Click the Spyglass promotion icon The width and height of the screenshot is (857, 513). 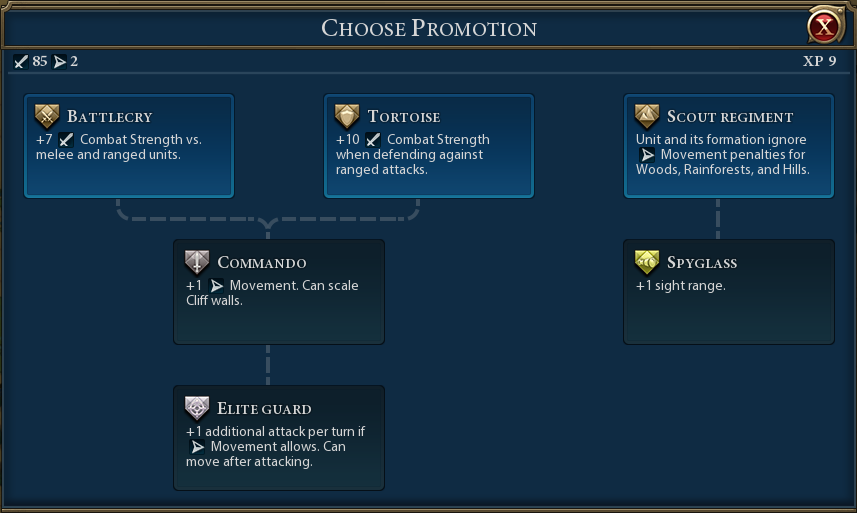pyautogui.click(x=647, y=262)
